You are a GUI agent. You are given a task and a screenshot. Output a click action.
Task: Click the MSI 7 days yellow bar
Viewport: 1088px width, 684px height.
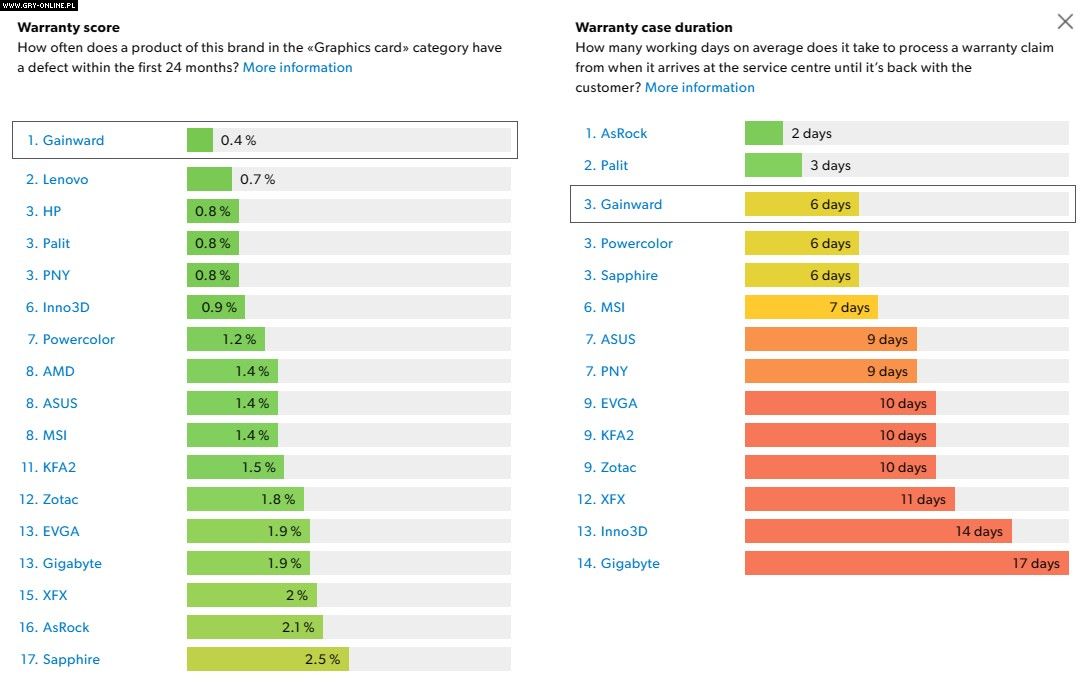tap(810, 308)
